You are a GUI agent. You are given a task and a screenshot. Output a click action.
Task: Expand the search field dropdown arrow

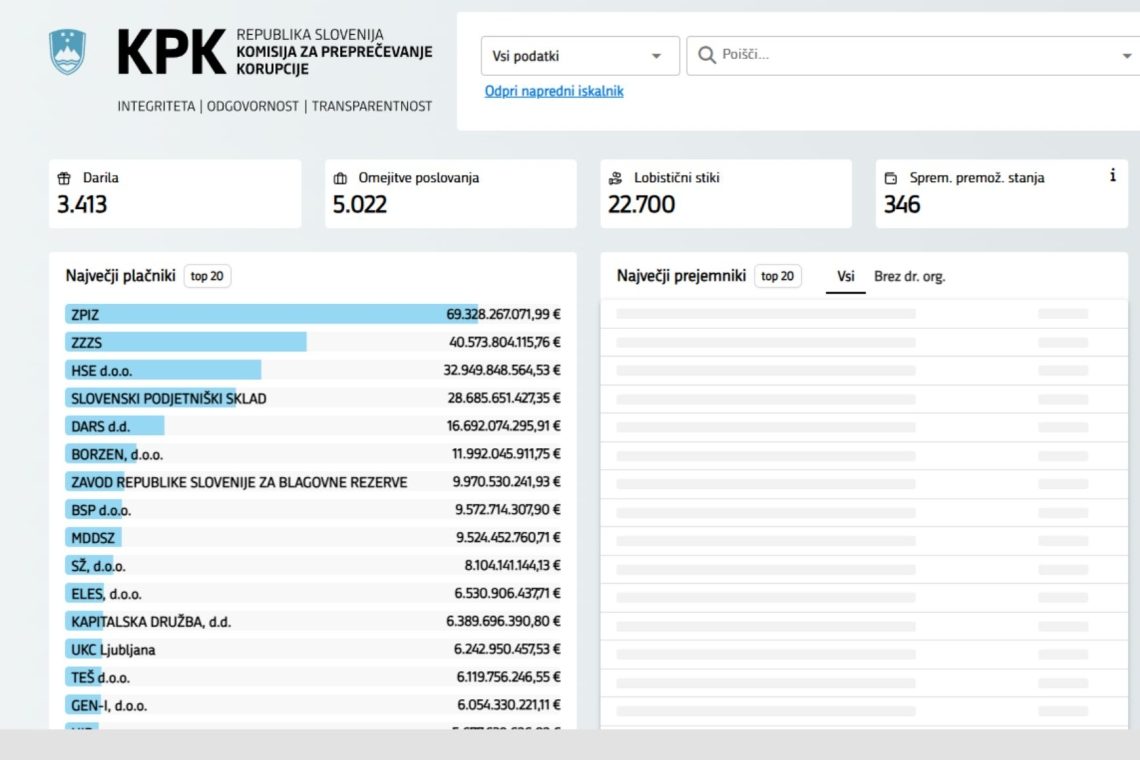1126,56
